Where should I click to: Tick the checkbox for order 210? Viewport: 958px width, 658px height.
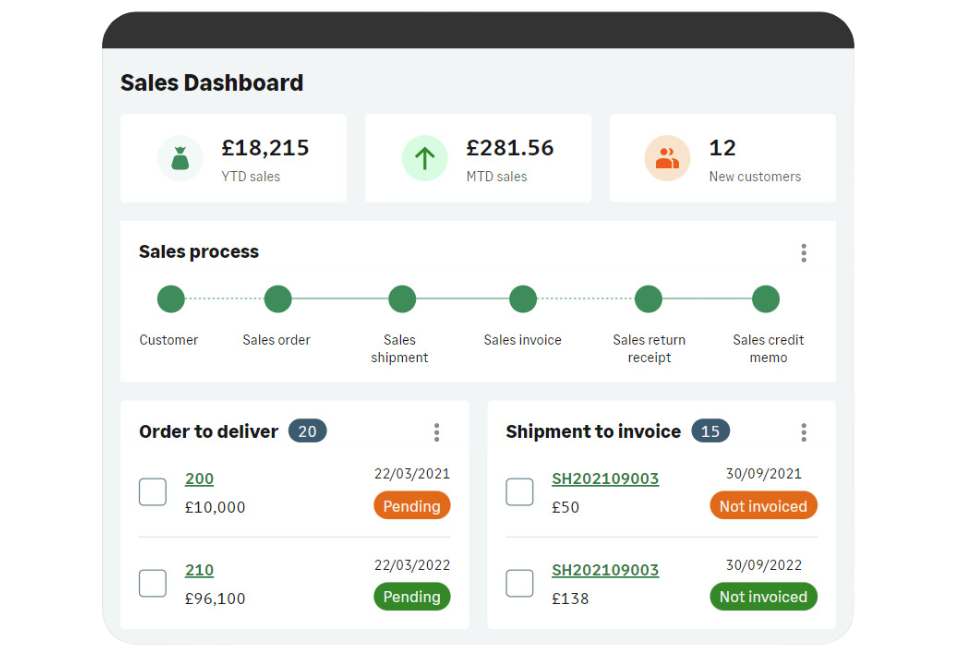(153, 583)
